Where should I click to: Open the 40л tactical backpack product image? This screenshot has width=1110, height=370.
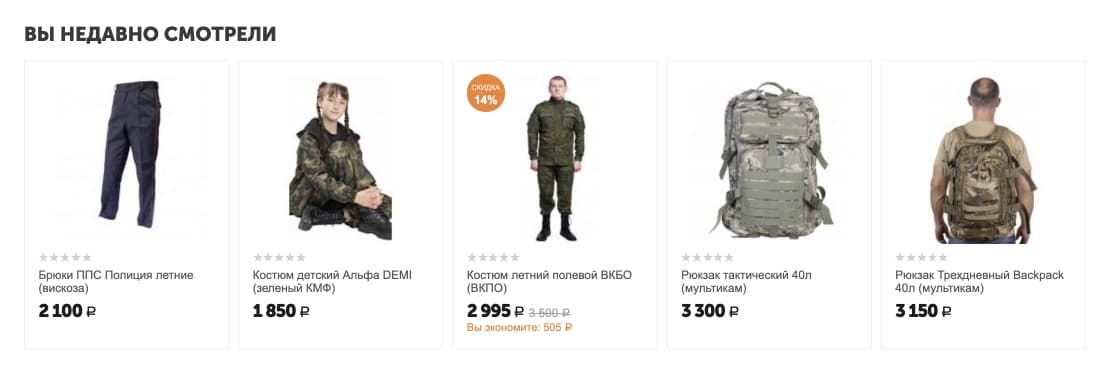[769, 160]
